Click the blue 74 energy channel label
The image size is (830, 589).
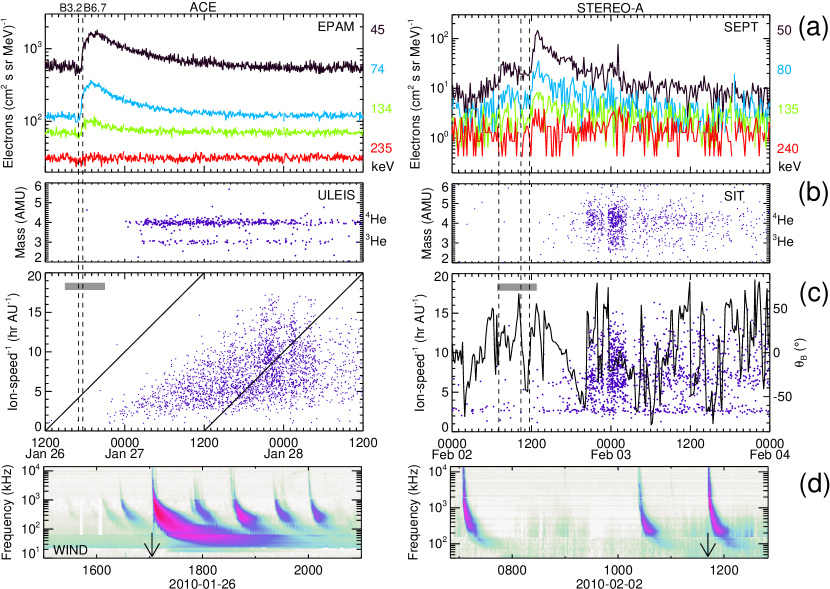[x=378, y=70]
